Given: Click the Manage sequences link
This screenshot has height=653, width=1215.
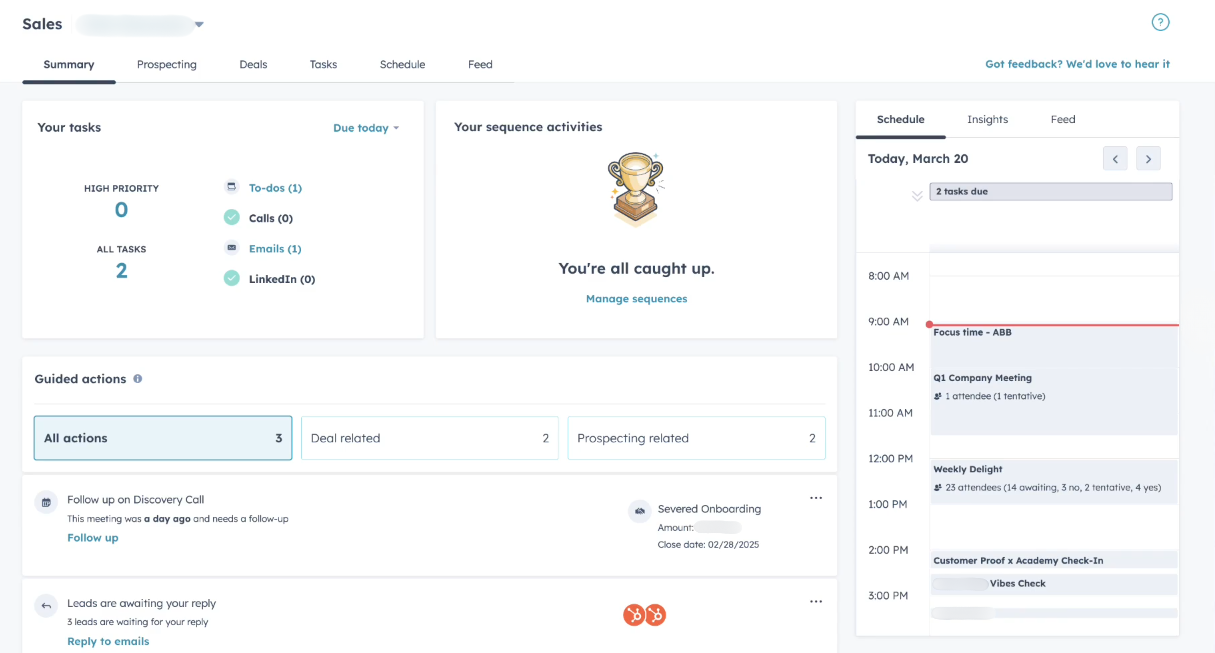Looking at the screenshot, I should [637, 299].
